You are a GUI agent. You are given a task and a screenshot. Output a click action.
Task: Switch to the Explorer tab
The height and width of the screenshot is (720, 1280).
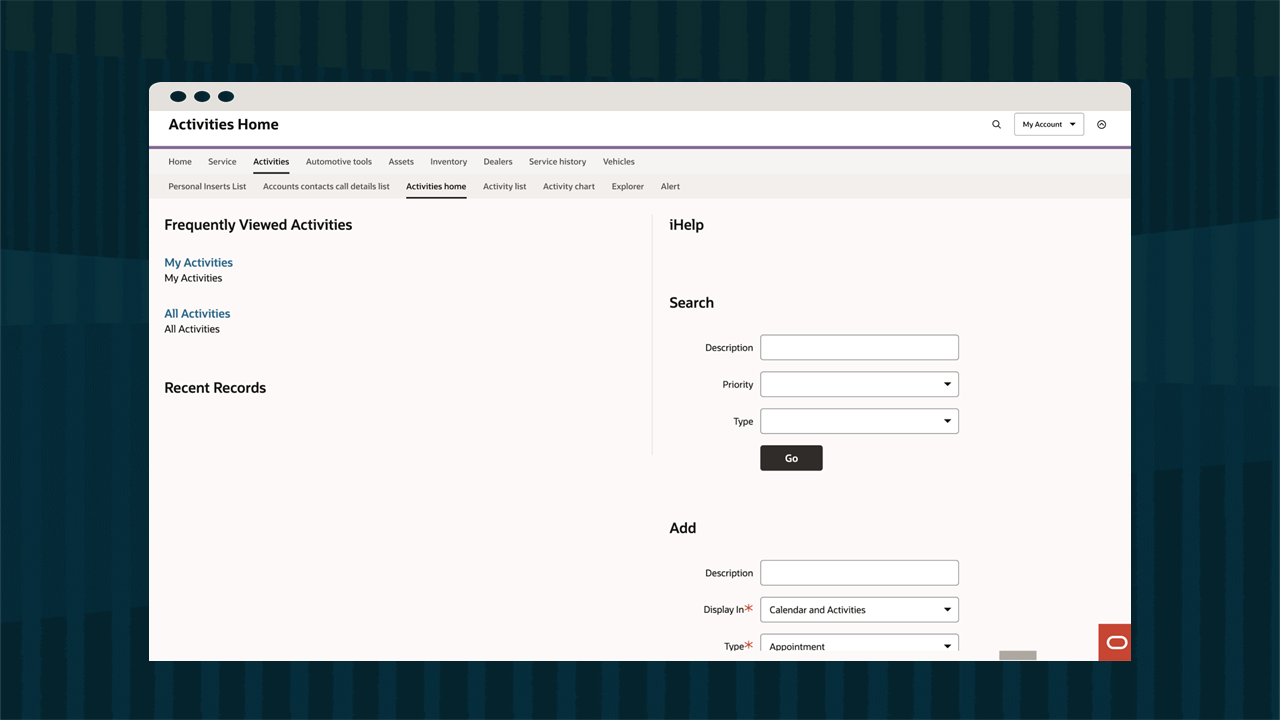[627, 186]
